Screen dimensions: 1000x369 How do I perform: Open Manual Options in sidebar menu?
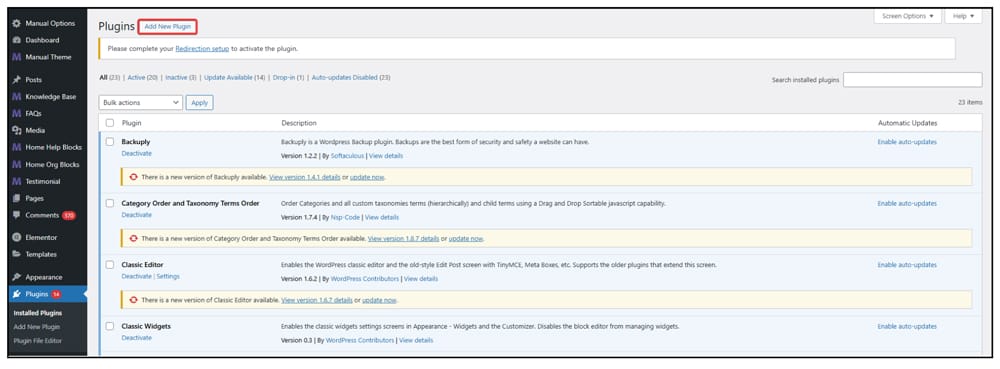click(50, 23)
